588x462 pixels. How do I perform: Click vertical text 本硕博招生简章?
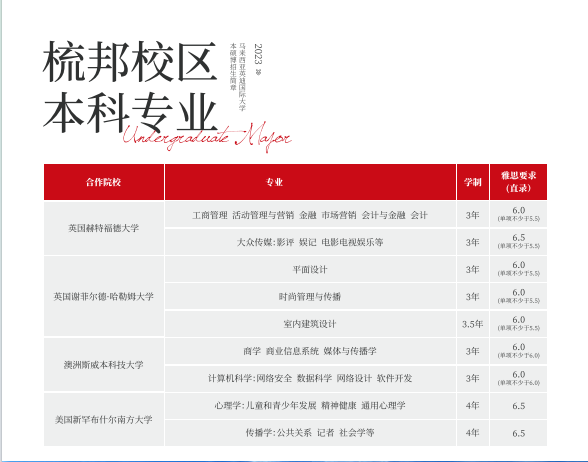[x=233, y=67]
